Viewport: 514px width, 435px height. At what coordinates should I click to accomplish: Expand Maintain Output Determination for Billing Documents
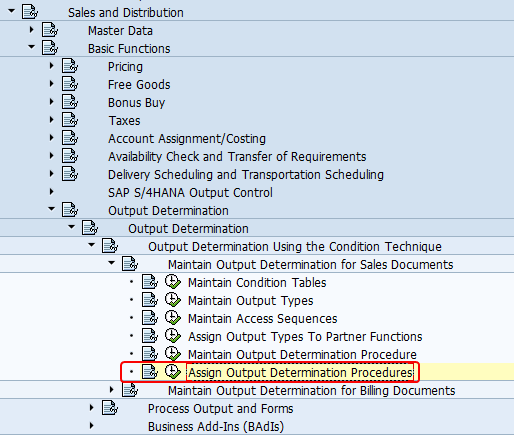point(112,390)
